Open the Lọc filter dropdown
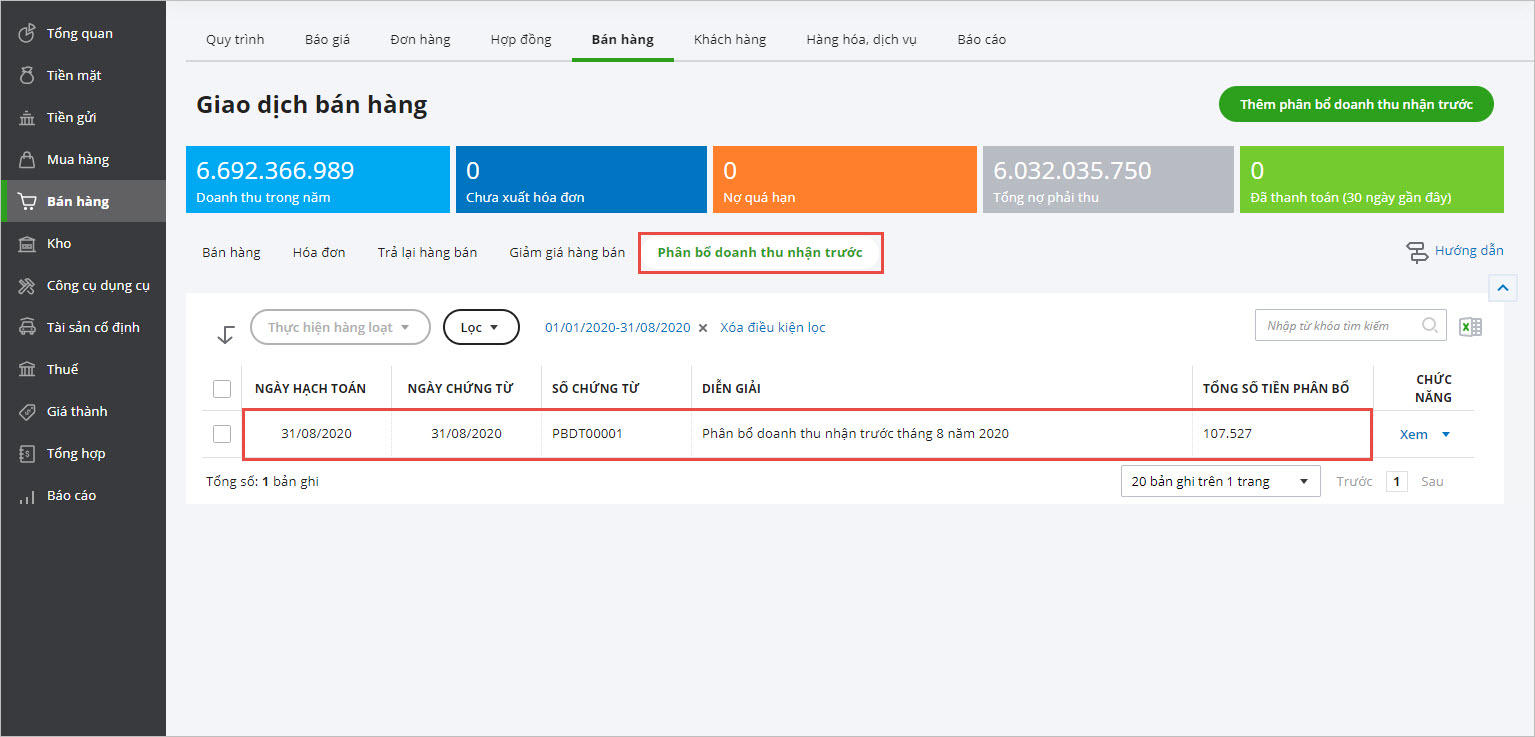1535x737 pixels. tap(481, 327)
